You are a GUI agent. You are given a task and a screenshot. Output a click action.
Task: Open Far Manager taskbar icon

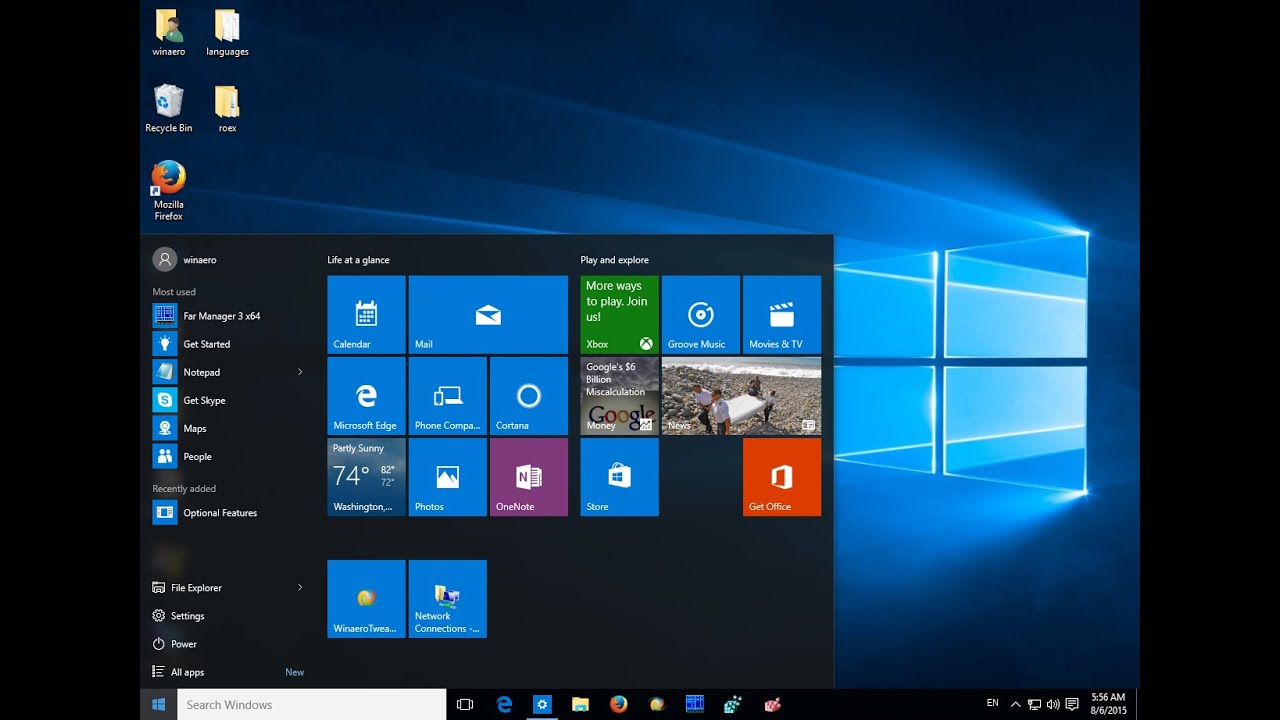pyautogui.click(x=695, y=704)
